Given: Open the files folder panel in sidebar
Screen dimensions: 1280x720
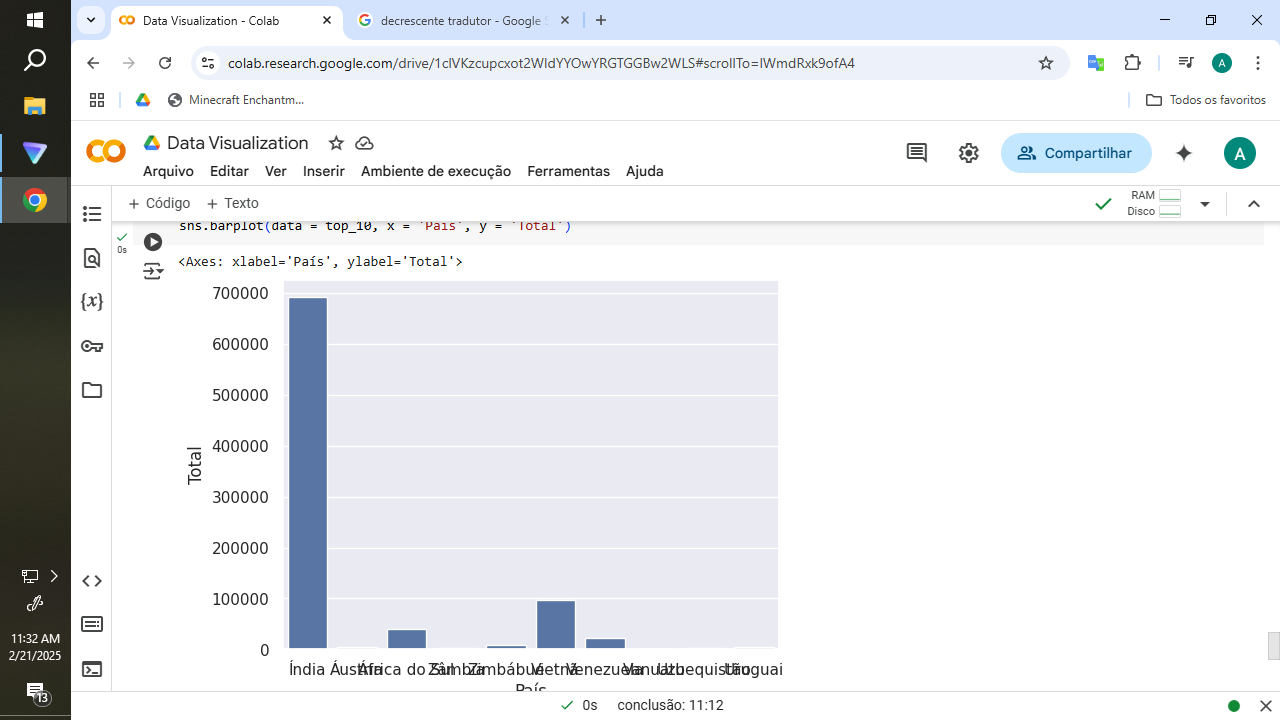Looking at the screenshot, I should (x=92, y=390).
